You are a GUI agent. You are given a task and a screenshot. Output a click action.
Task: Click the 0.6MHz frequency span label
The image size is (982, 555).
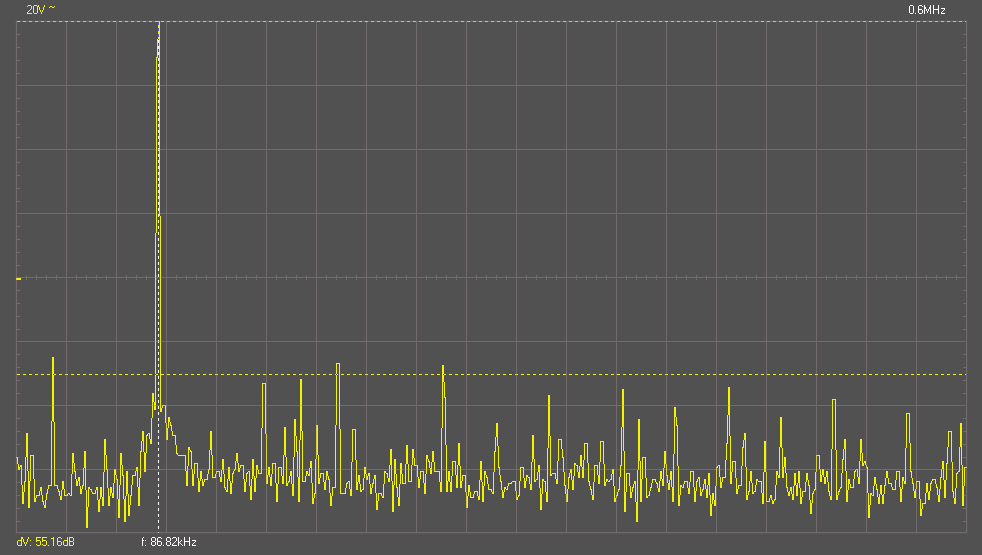pyautogui.click(x=926, y=9)
